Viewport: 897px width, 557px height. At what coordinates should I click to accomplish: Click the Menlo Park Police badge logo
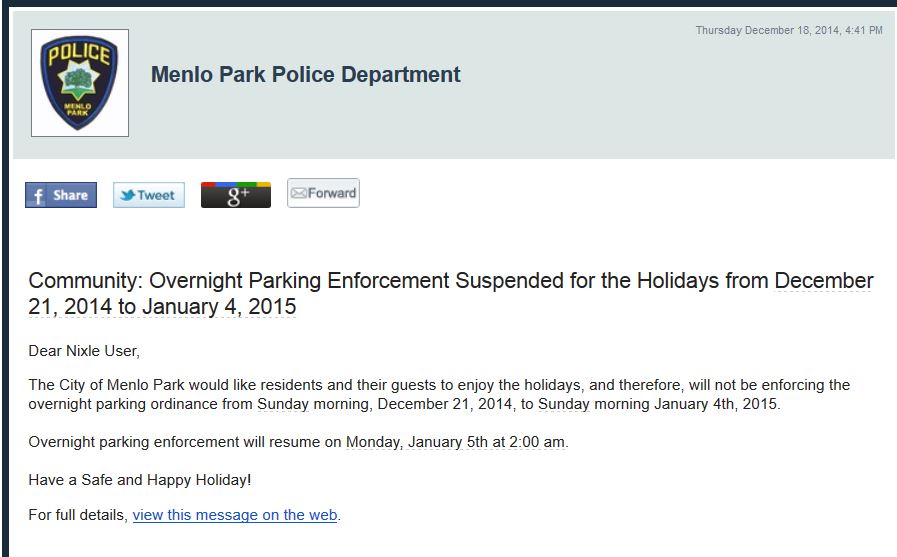80,82
